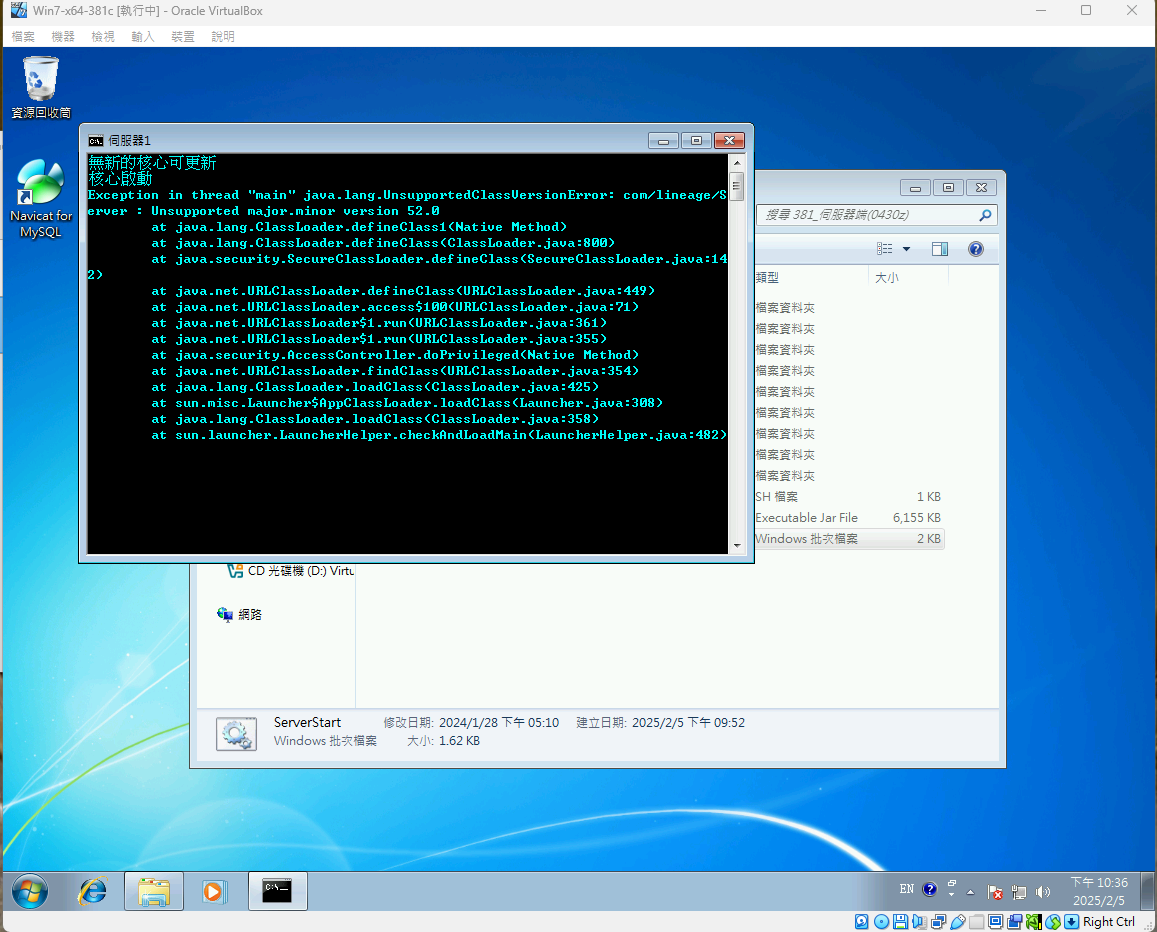Maximize the 伺服器1 console window

(696, 140)
